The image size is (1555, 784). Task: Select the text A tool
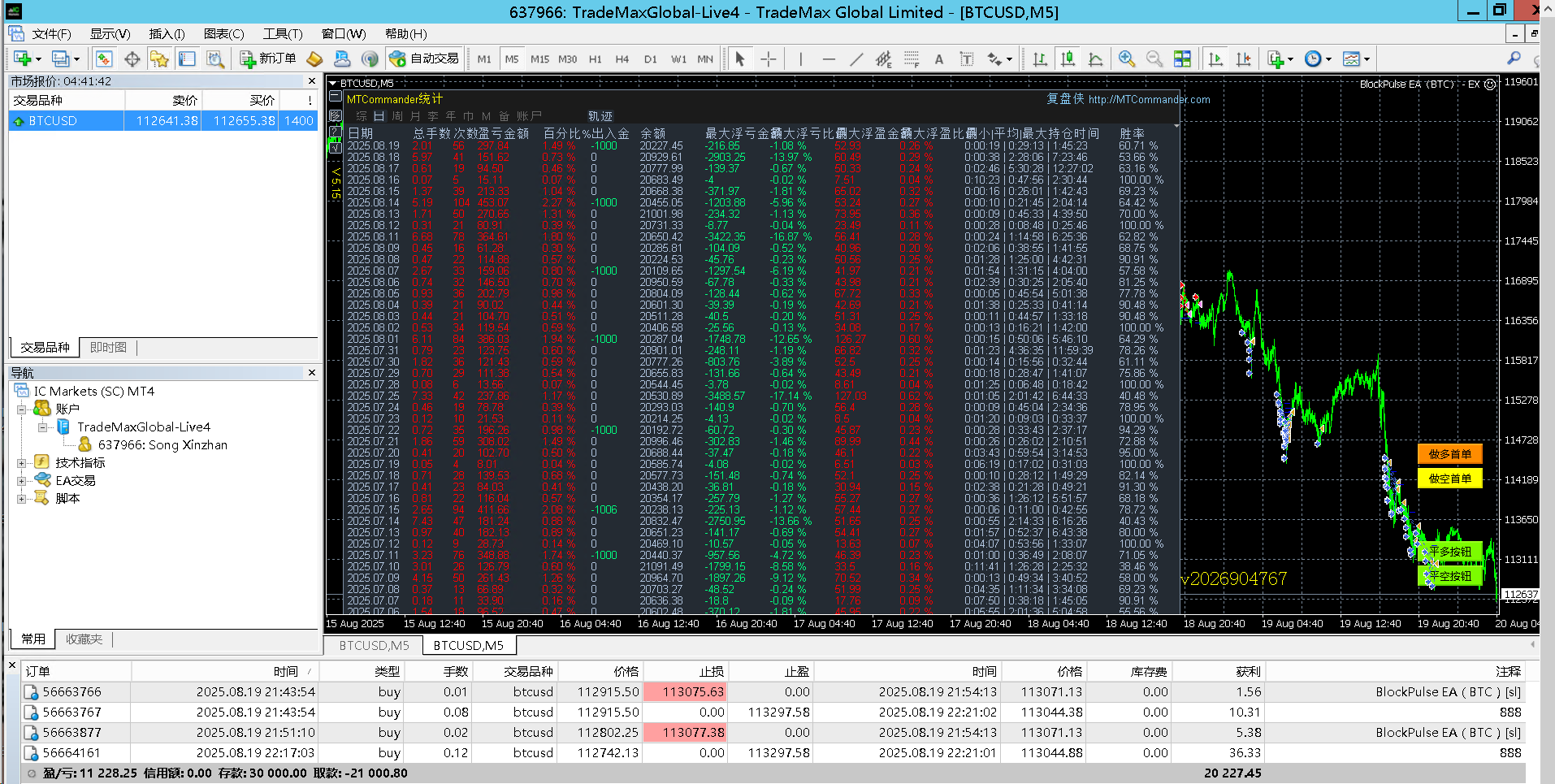pyautogui.click(x=939, y=58)
